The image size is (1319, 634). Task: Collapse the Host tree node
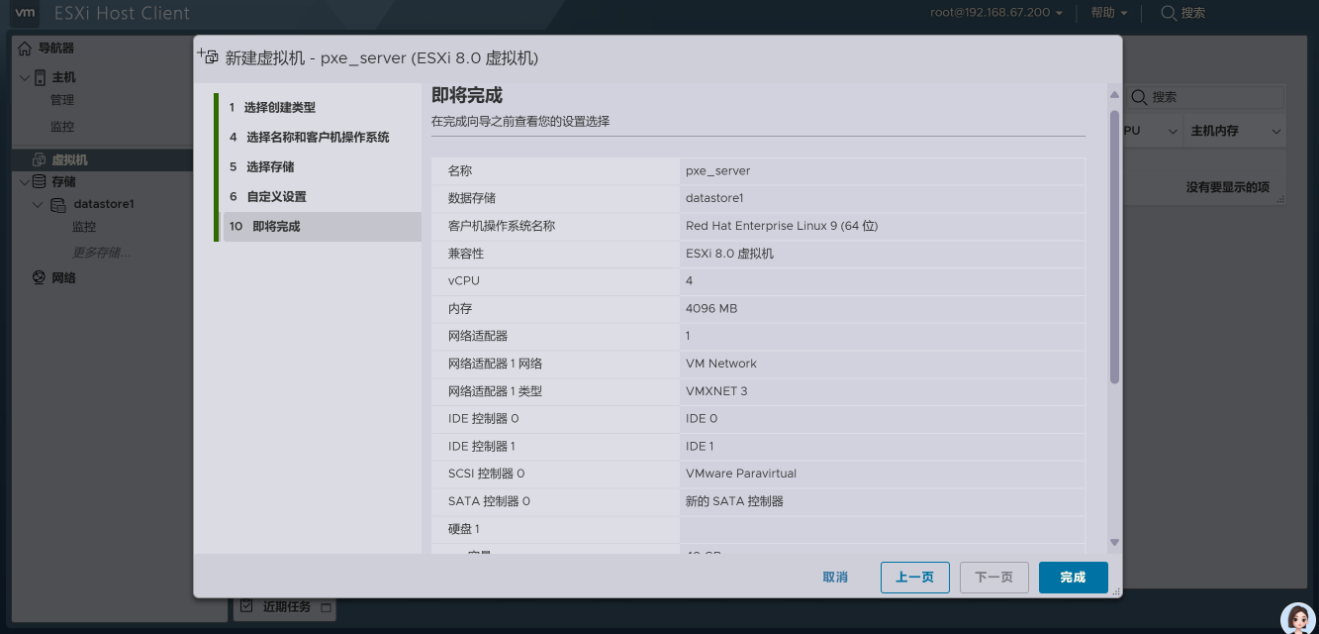point(25,77)
